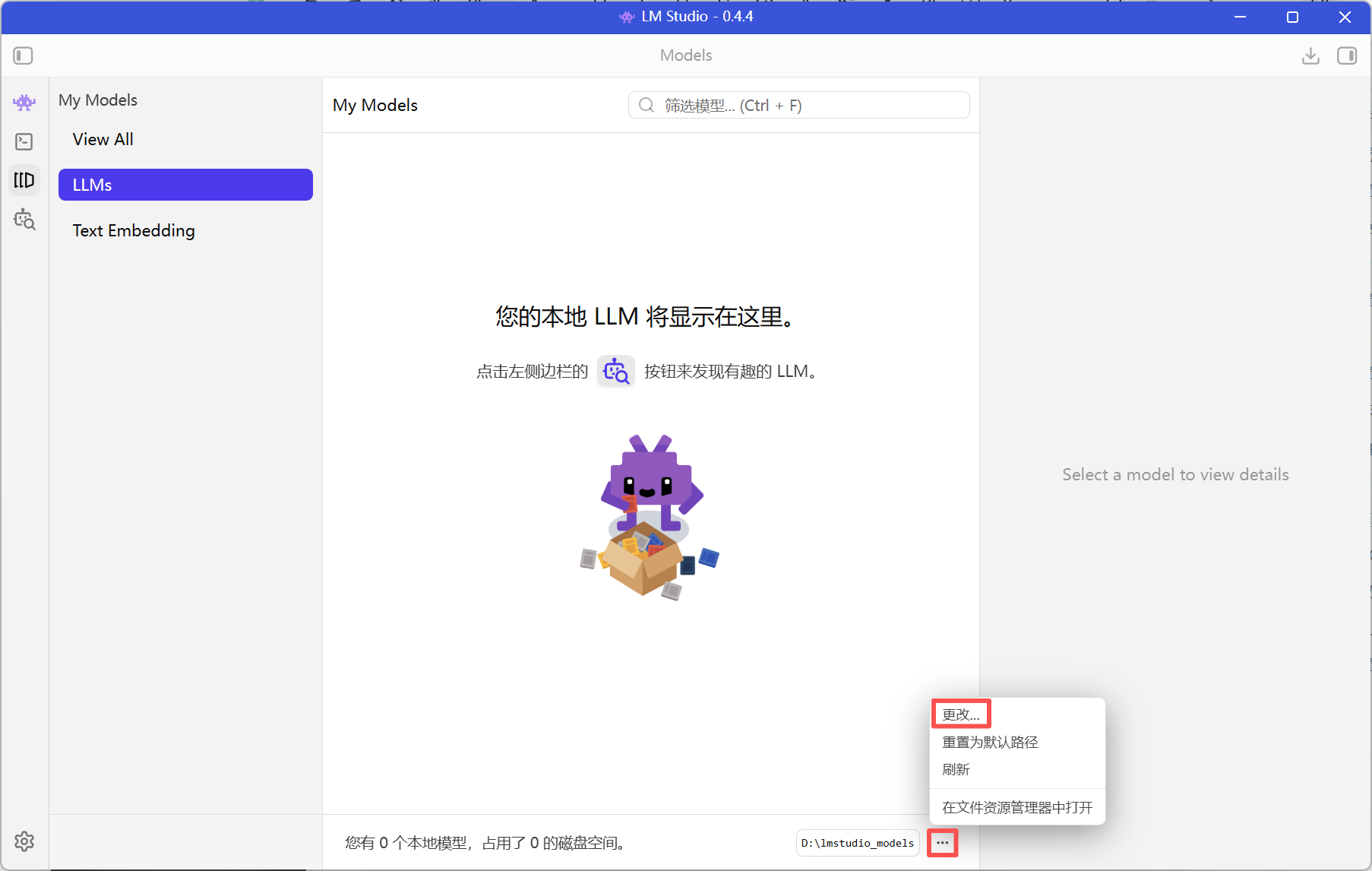Click the LM Studio logo in title bar
Viewport: 1372px width, 871px height.
tap(627, 17)
